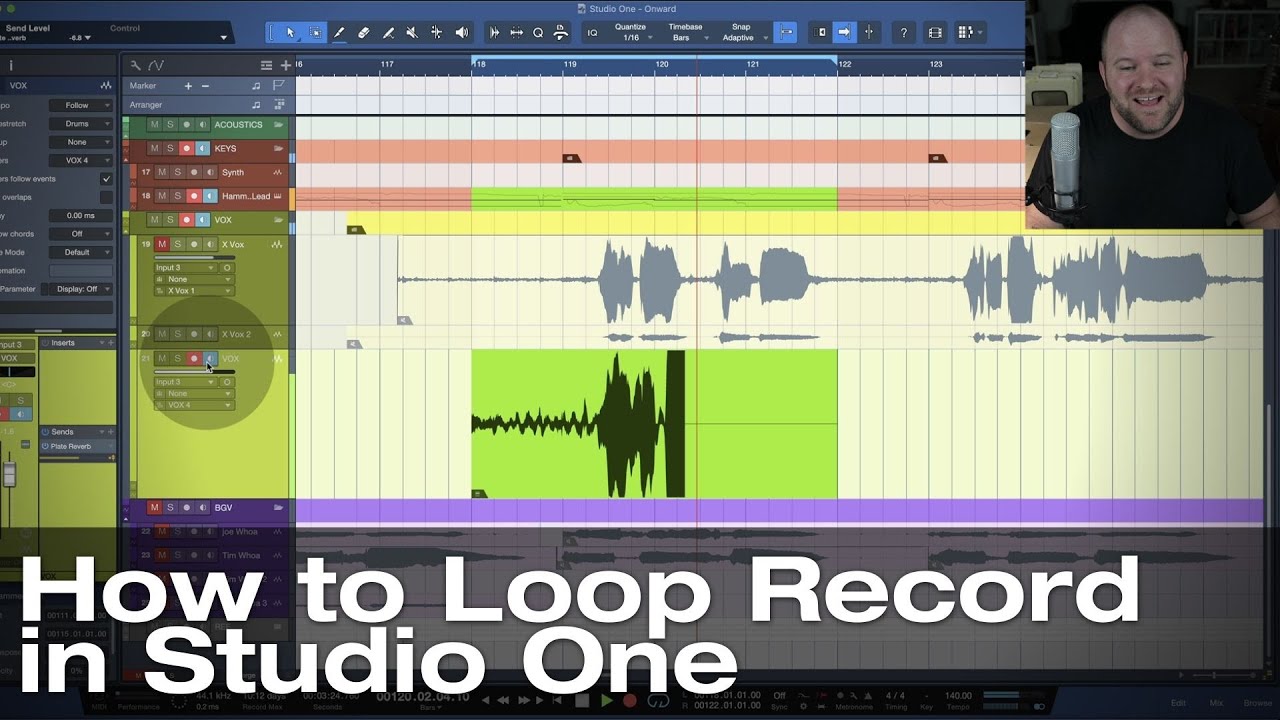This screenshot has width=1280, height=720.
Task: Toggle monitor on Hamm..Lead track
Action: [x=210, y=196]
